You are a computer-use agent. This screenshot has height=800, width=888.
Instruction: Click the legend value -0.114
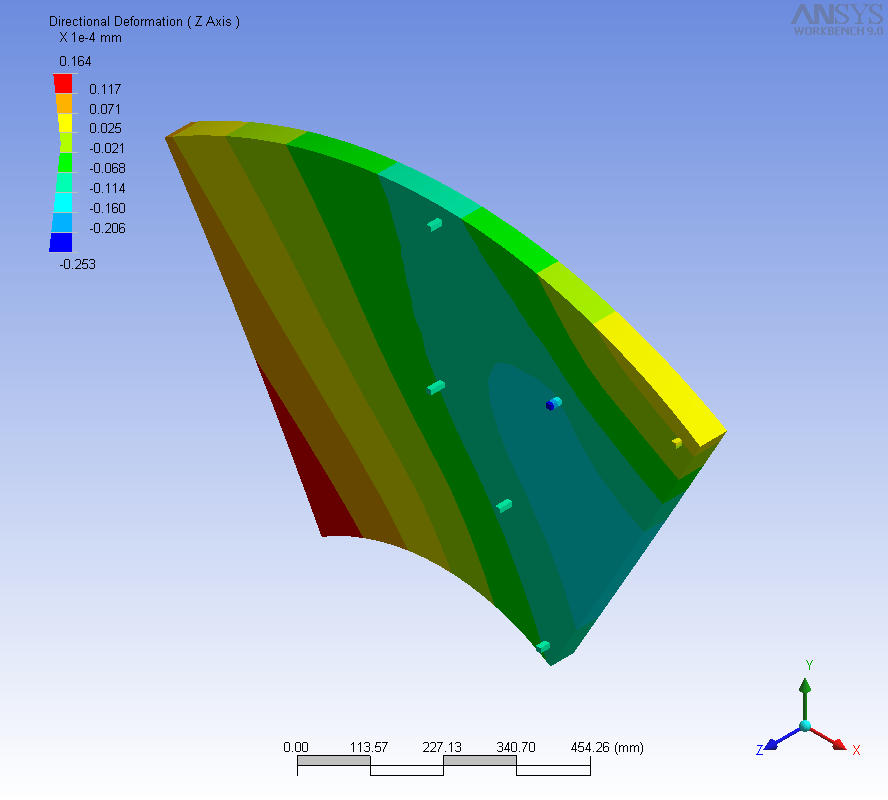108,188
